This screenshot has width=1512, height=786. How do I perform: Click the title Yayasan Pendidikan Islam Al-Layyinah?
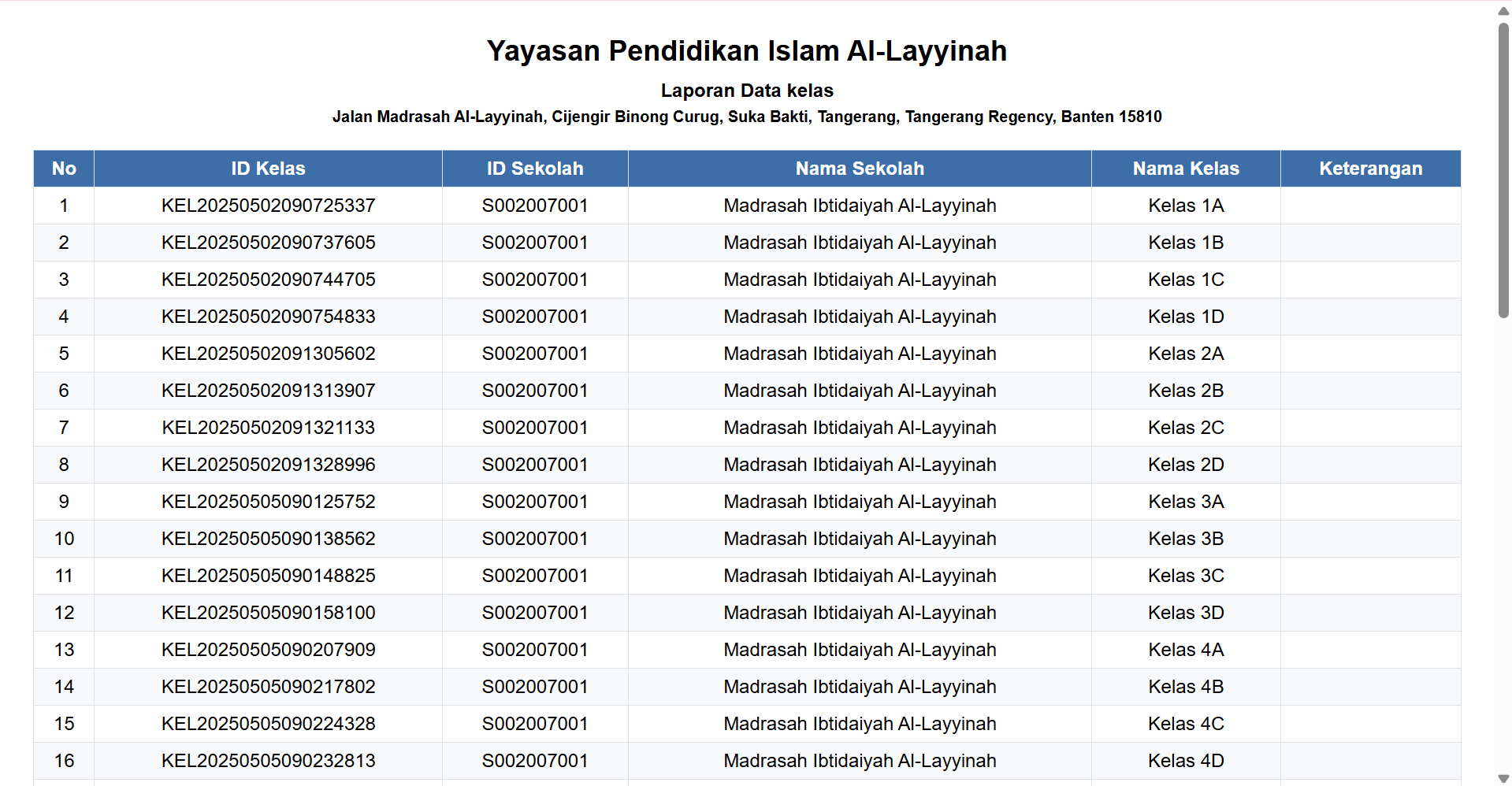pos(747,50)
